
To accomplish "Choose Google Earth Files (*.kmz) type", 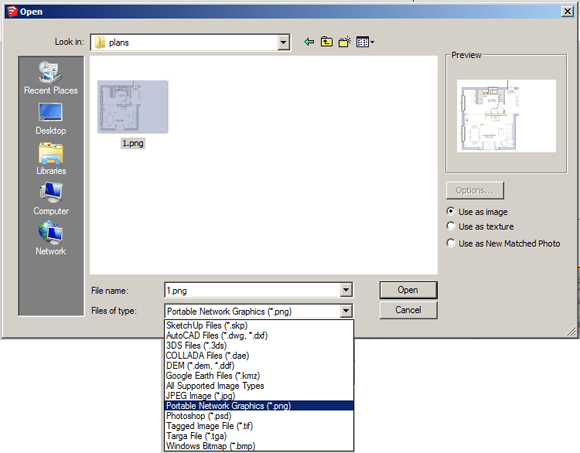I will click(x=259, y=376).
